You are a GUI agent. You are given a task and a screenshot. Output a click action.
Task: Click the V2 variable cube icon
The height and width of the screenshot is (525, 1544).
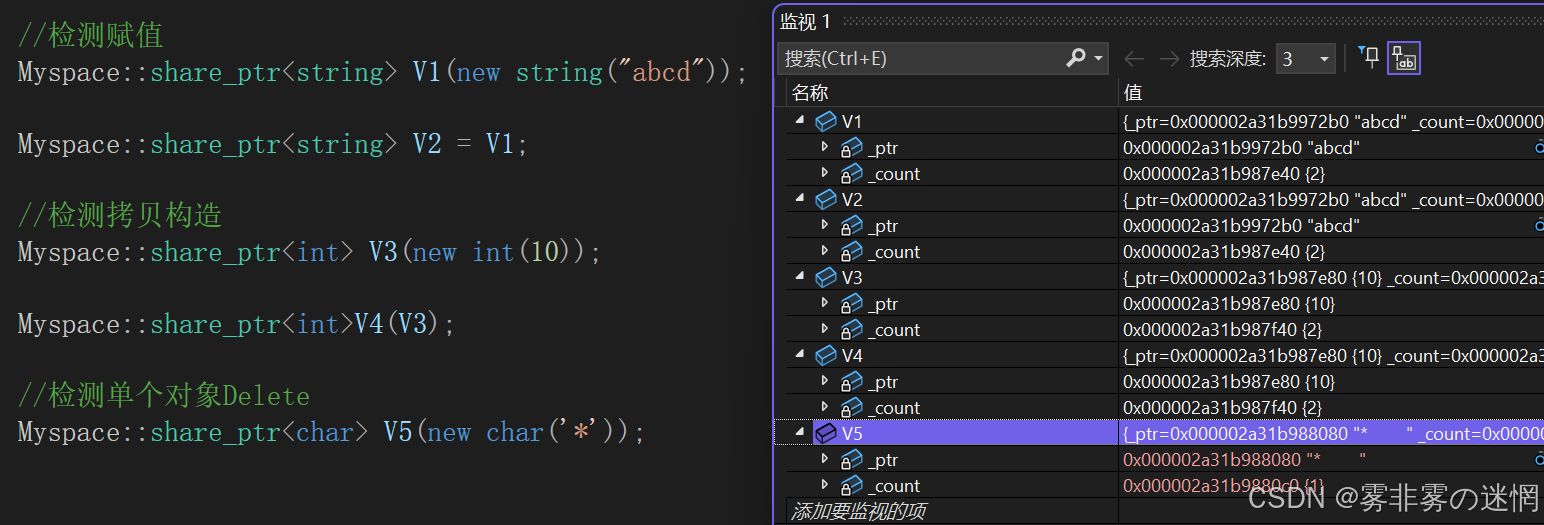coord(826,199)
